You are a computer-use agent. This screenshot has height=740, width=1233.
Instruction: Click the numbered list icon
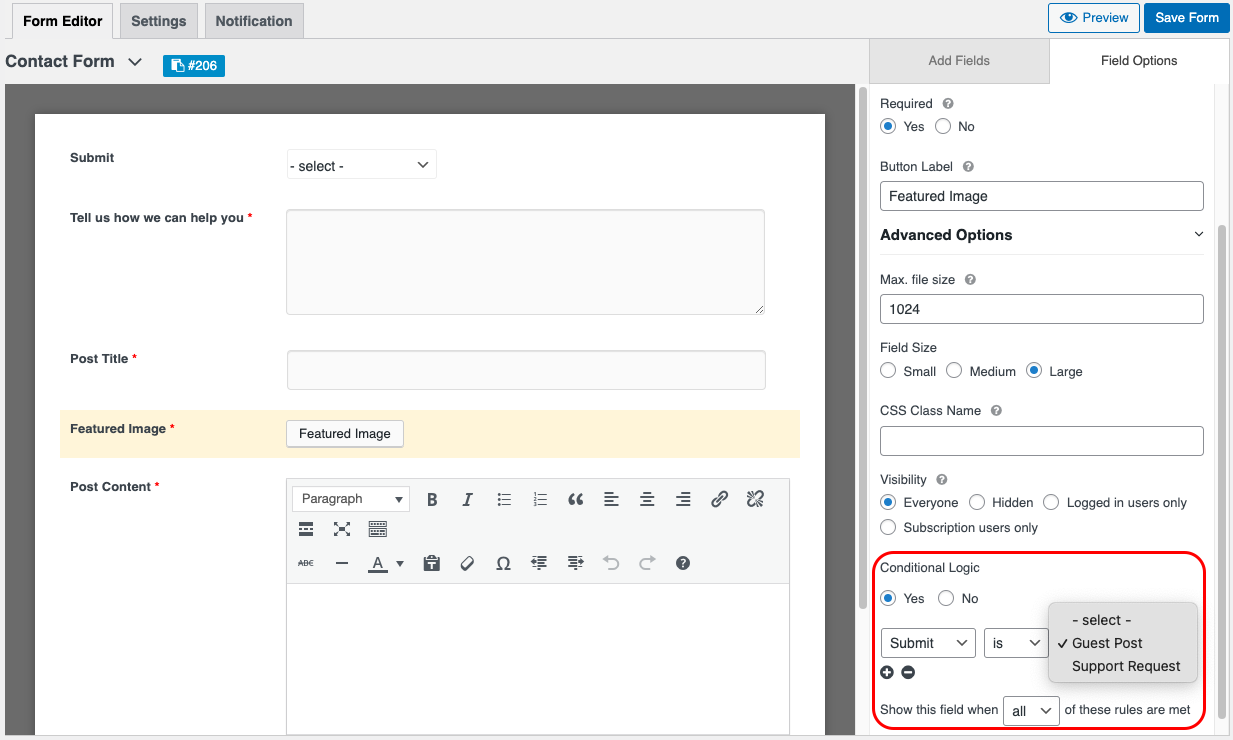point(540,499)
